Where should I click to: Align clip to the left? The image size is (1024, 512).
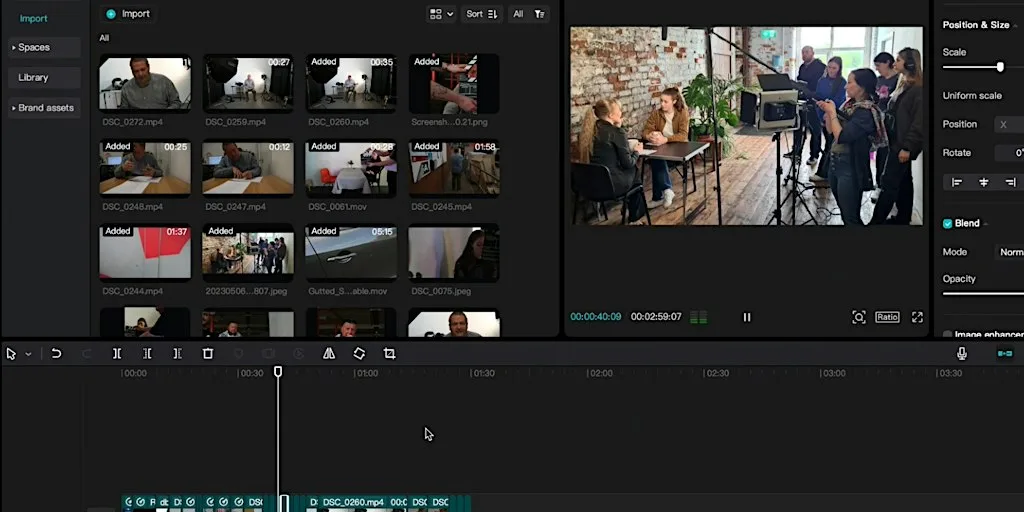957,182
